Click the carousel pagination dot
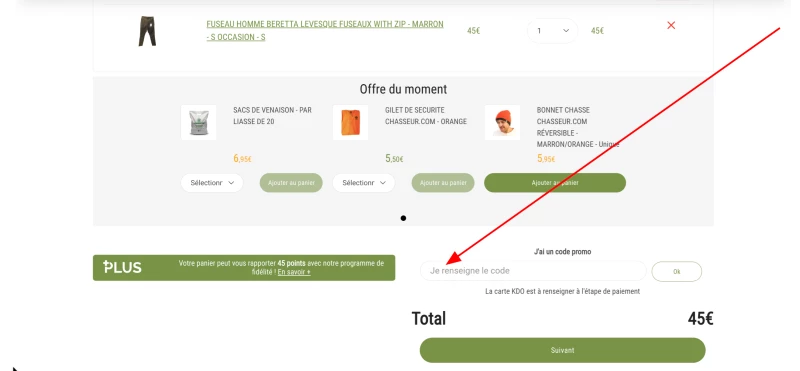The height and width of the screenshot is (371, 800). click(403, 218)
